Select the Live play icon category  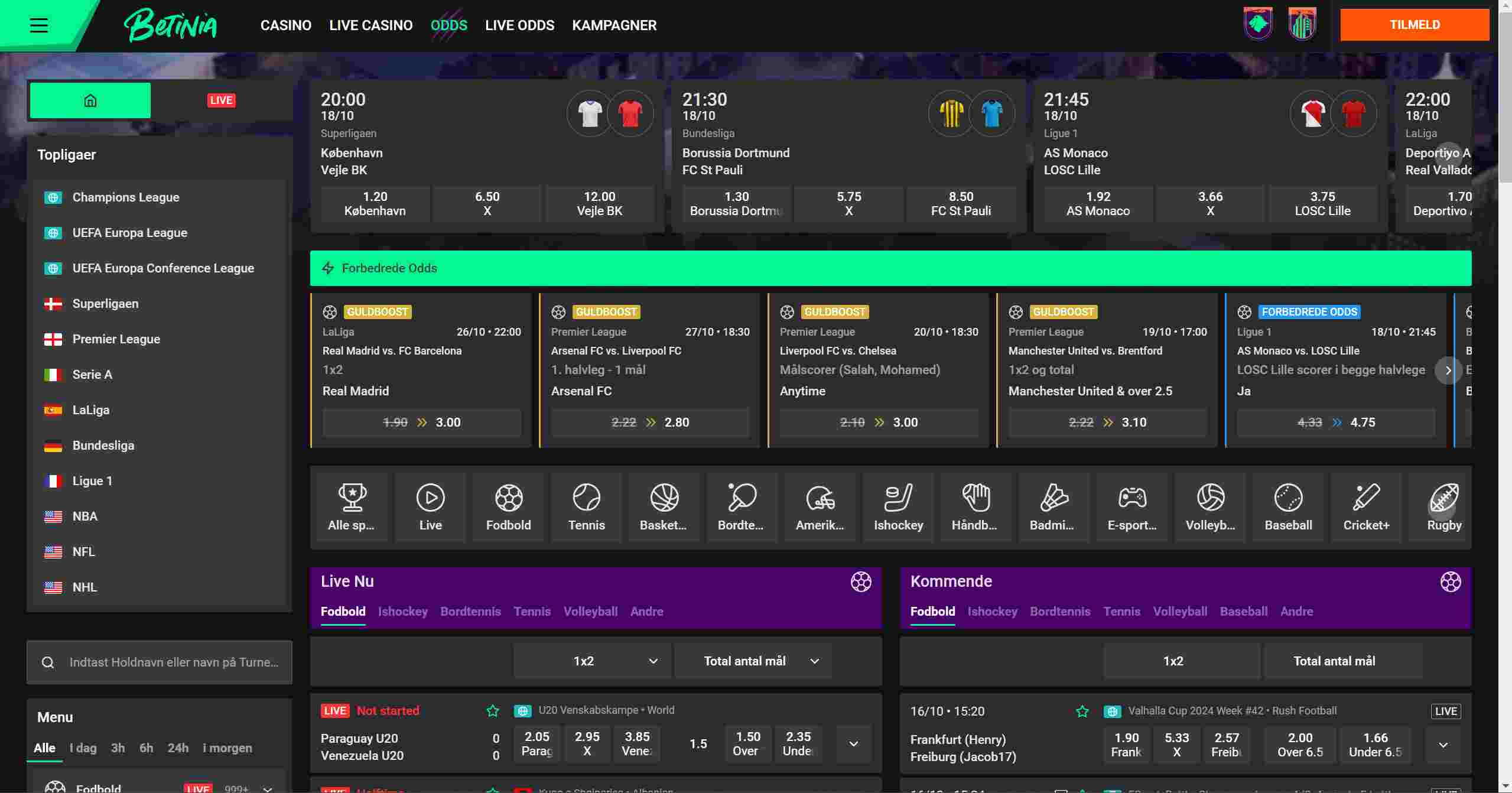430,507
